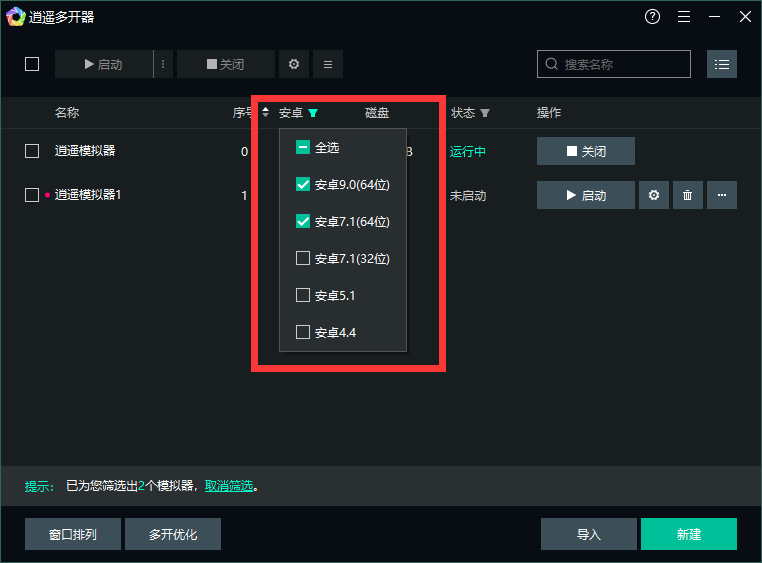Delete 逍遥模拟器1 with trash icon
Image resolution: width=762 pixels, height=563 pixels.
coord(687,195)
